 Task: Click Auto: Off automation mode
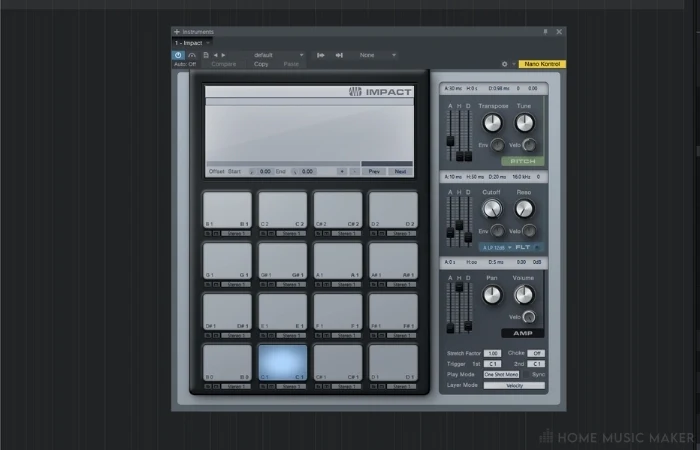[185, 64]
